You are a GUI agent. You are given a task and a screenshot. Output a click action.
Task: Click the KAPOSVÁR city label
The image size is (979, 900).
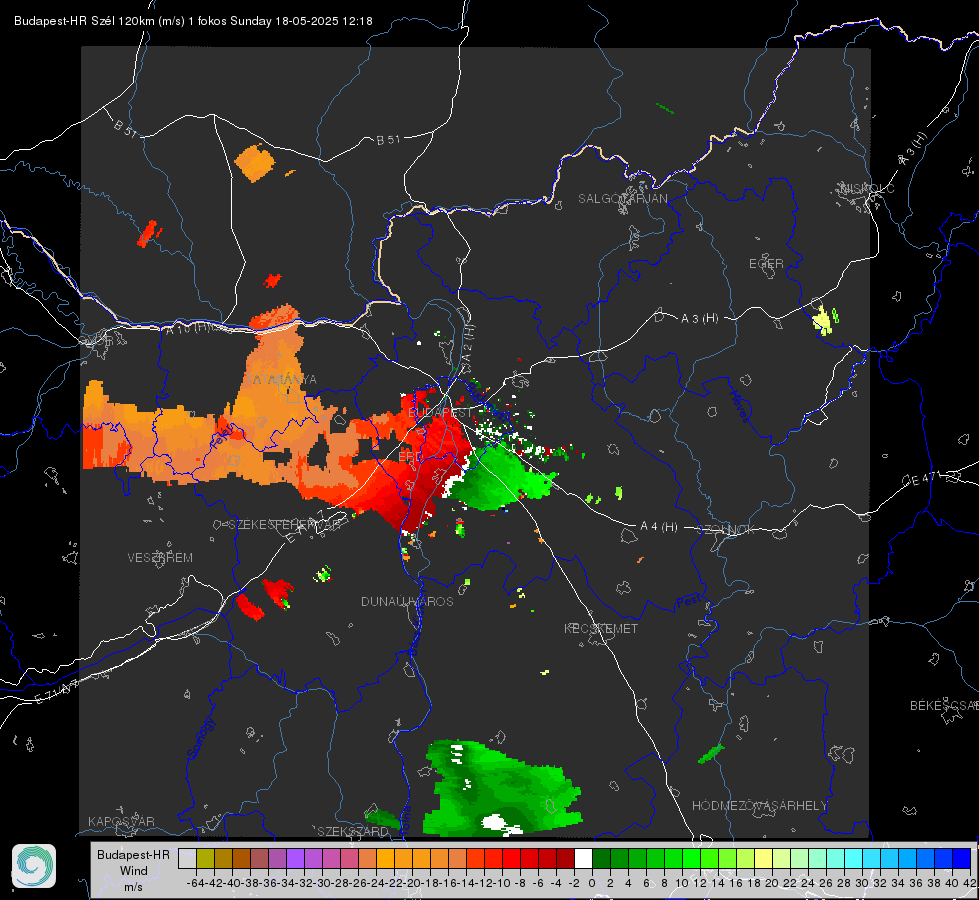click(121, 821)
